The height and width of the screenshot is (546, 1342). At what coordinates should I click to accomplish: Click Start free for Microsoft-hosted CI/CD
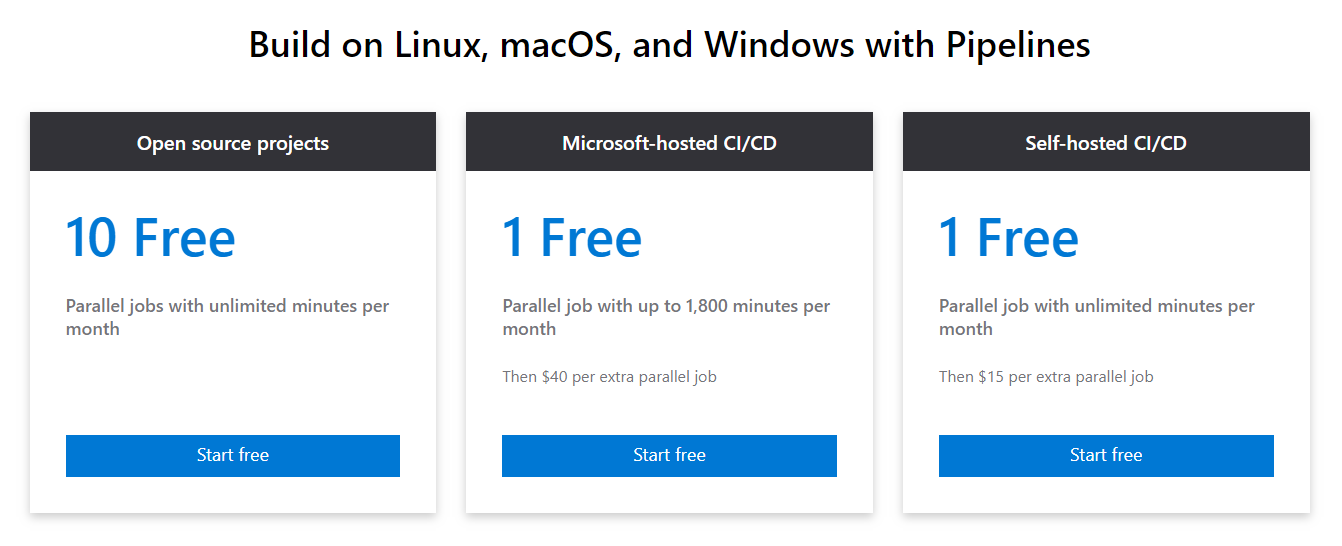[669, 455]
